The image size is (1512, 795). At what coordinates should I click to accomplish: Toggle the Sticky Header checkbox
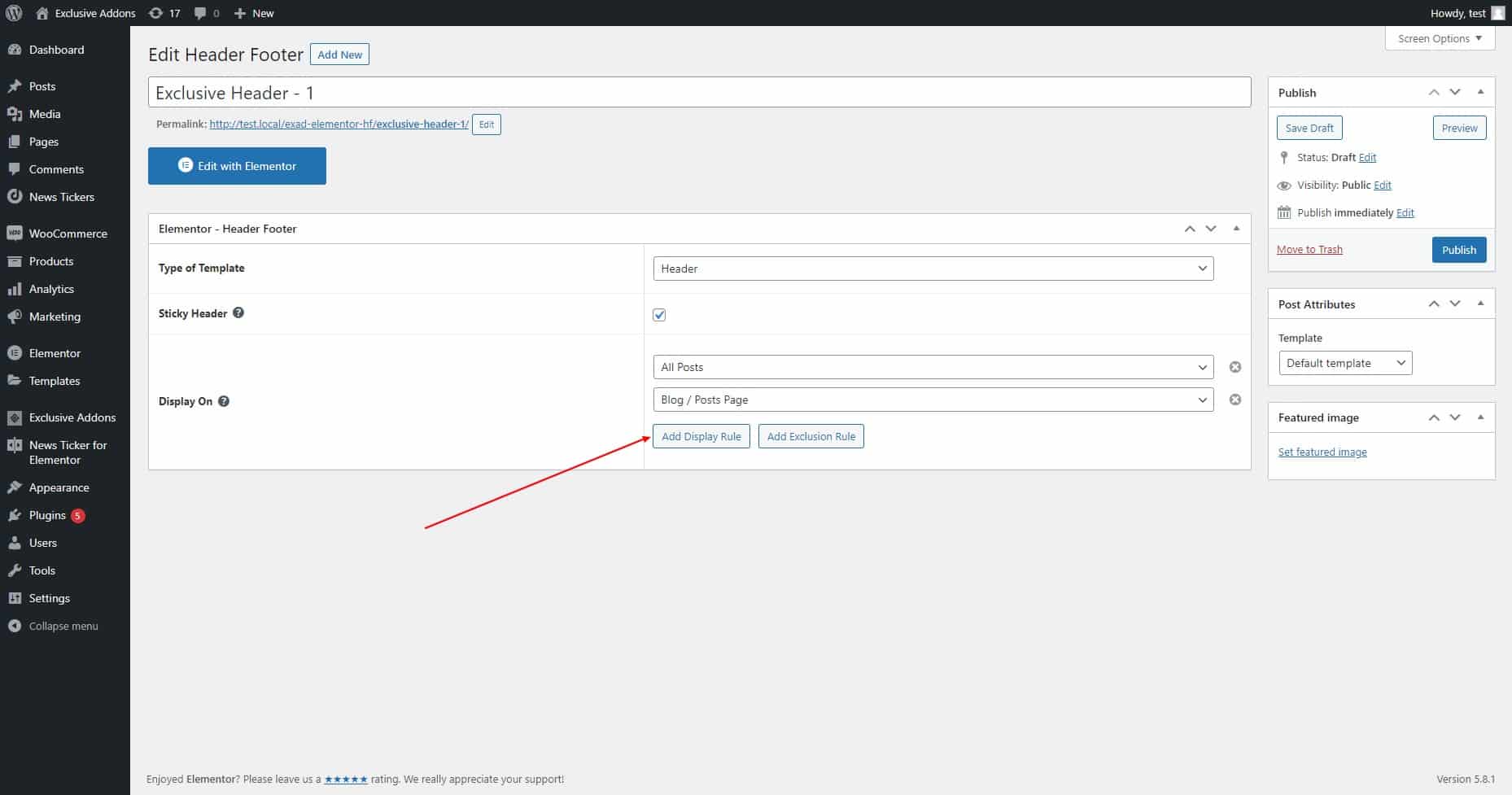click(x=659, y=315)
